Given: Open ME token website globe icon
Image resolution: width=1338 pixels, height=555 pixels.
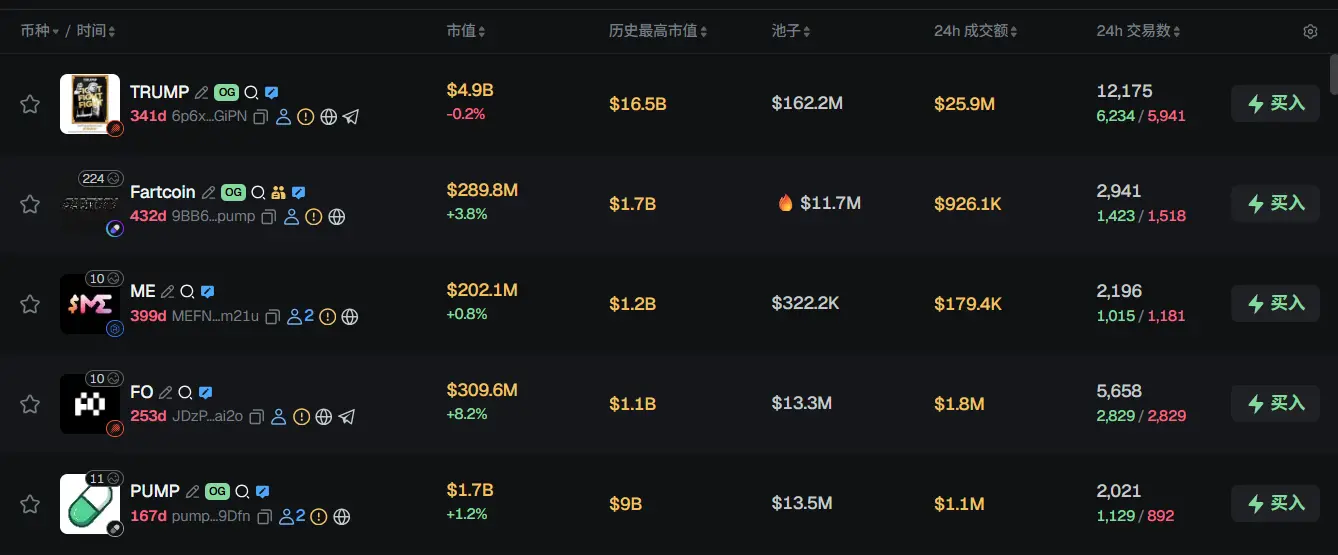Looking at the screenshot, I should 349,317.
